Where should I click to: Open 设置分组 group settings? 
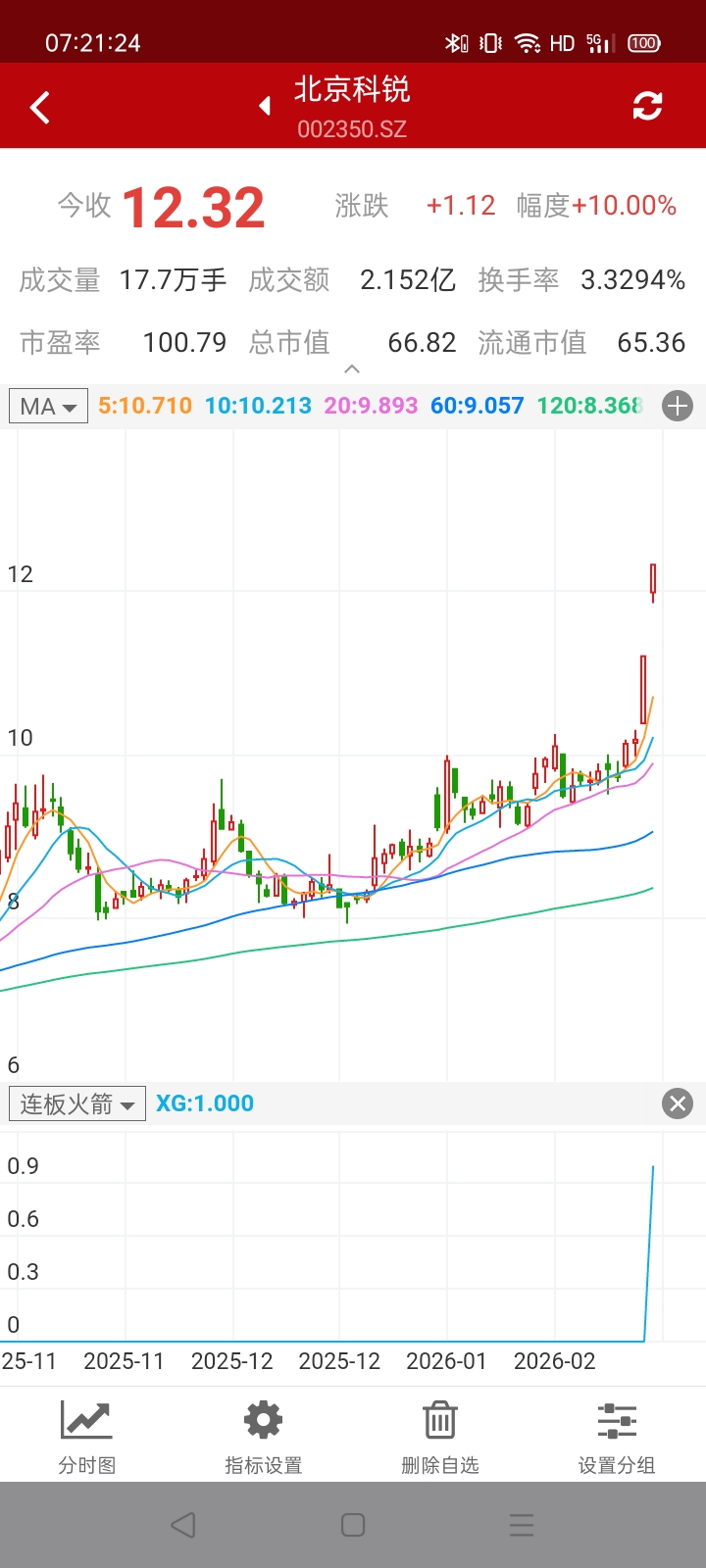tap(616, 1437)
